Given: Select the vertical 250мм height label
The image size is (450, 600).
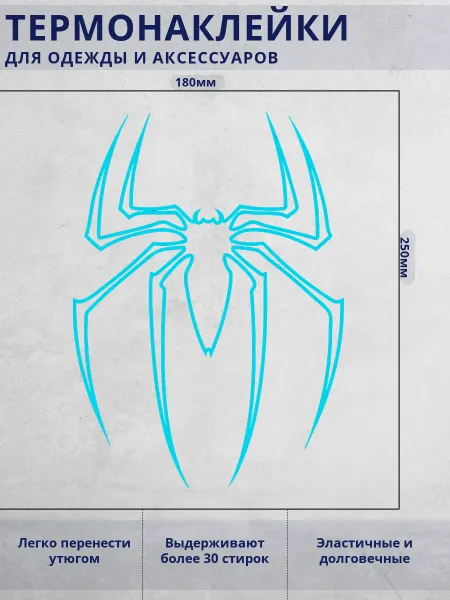Looking at the screenshot, I should pos(405,257).
